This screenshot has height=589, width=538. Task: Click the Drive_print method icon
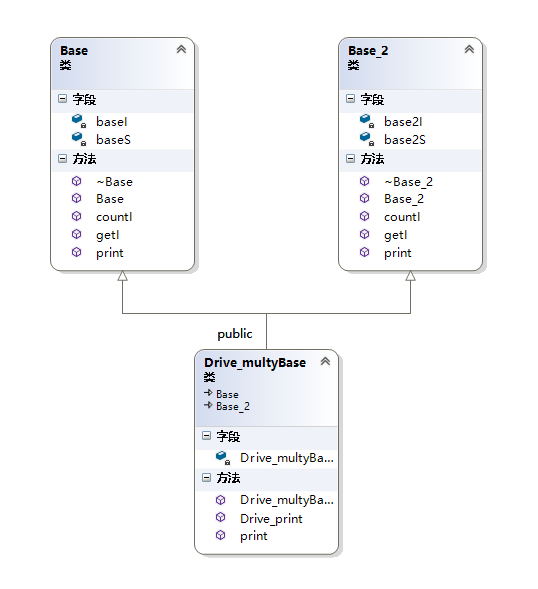(x=221, y=518)
